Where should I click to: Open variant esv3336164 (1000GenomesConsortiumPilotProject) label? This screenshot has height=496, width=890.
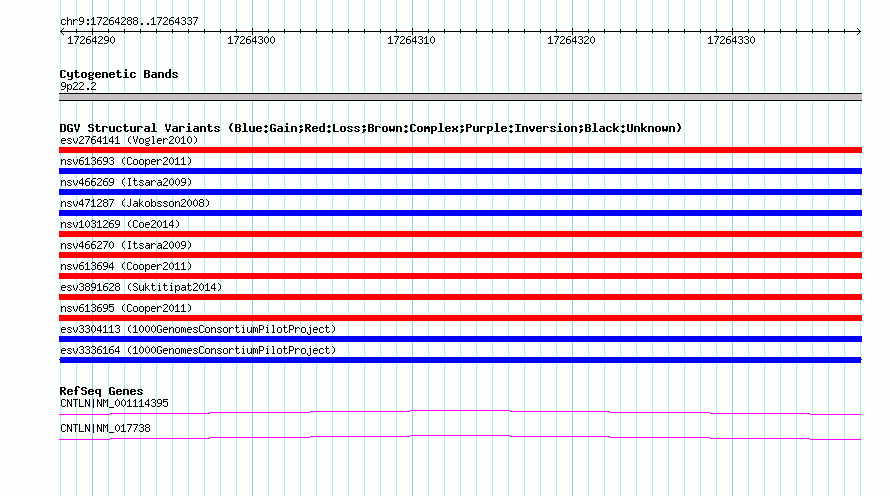[198, 350]
